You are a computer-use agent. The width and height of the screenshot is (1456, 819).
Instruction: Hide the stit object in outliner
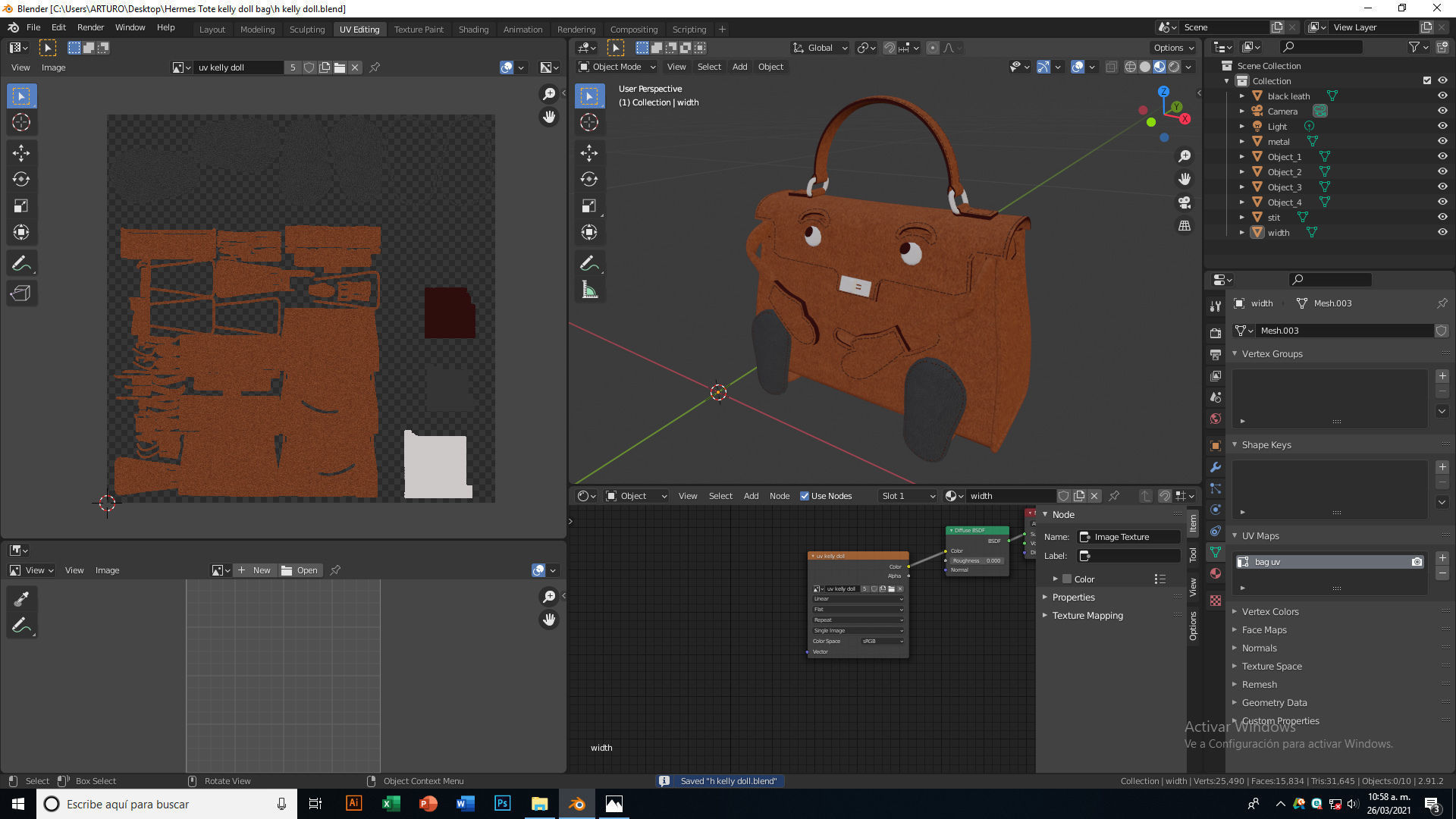1442,217
